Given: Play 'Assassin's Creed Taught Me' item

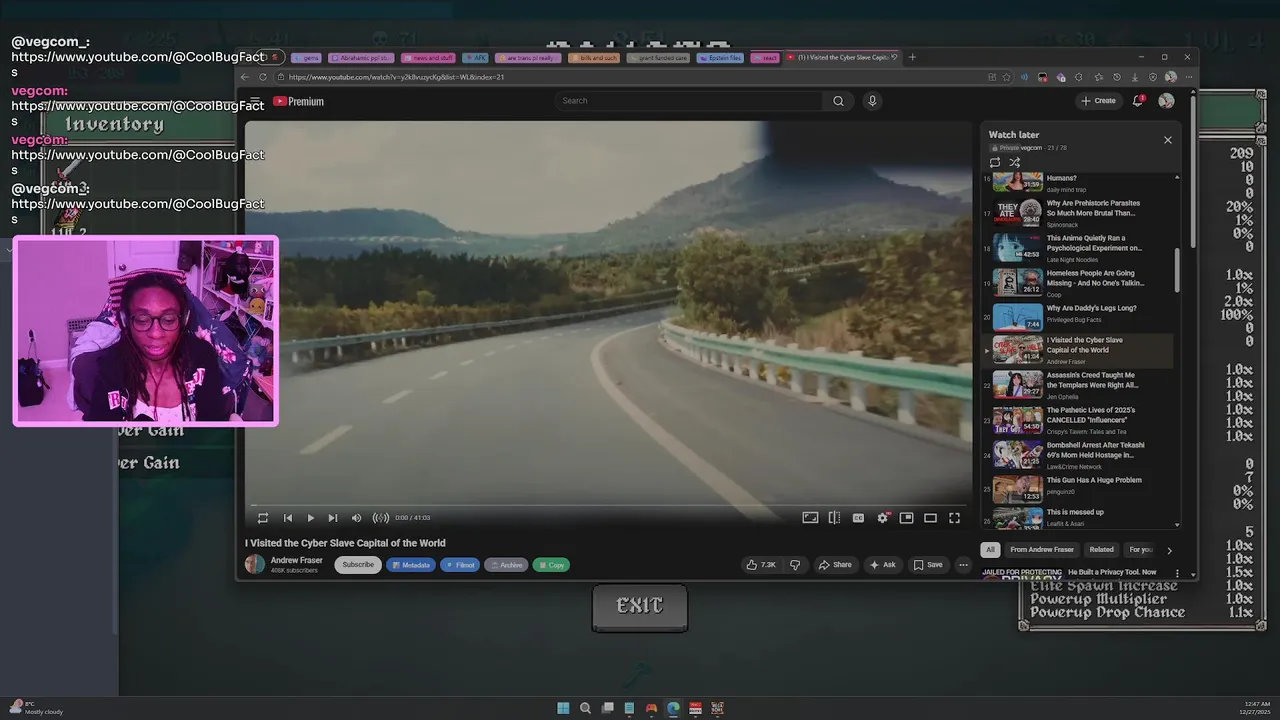Looking at the screenshot, I should coord(1078,385).
